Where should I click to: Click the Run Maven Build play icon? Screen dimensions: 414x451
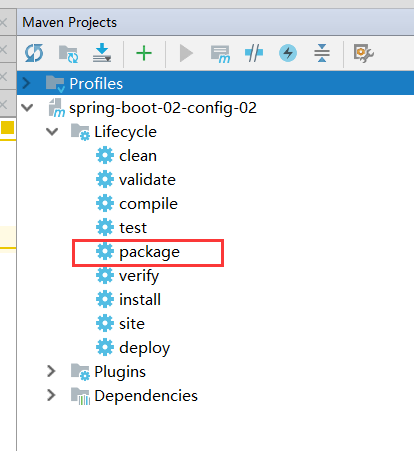point(186,53)
